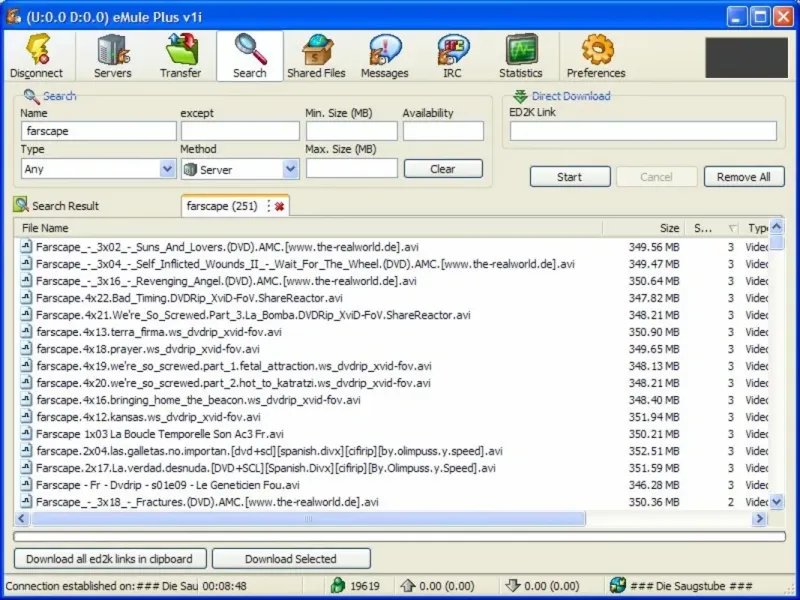The image size is (800, 600).
Task: Select Farscape Fr Dvdrip s01e09 Le Geneticien Fou
Action: point(393,485)
